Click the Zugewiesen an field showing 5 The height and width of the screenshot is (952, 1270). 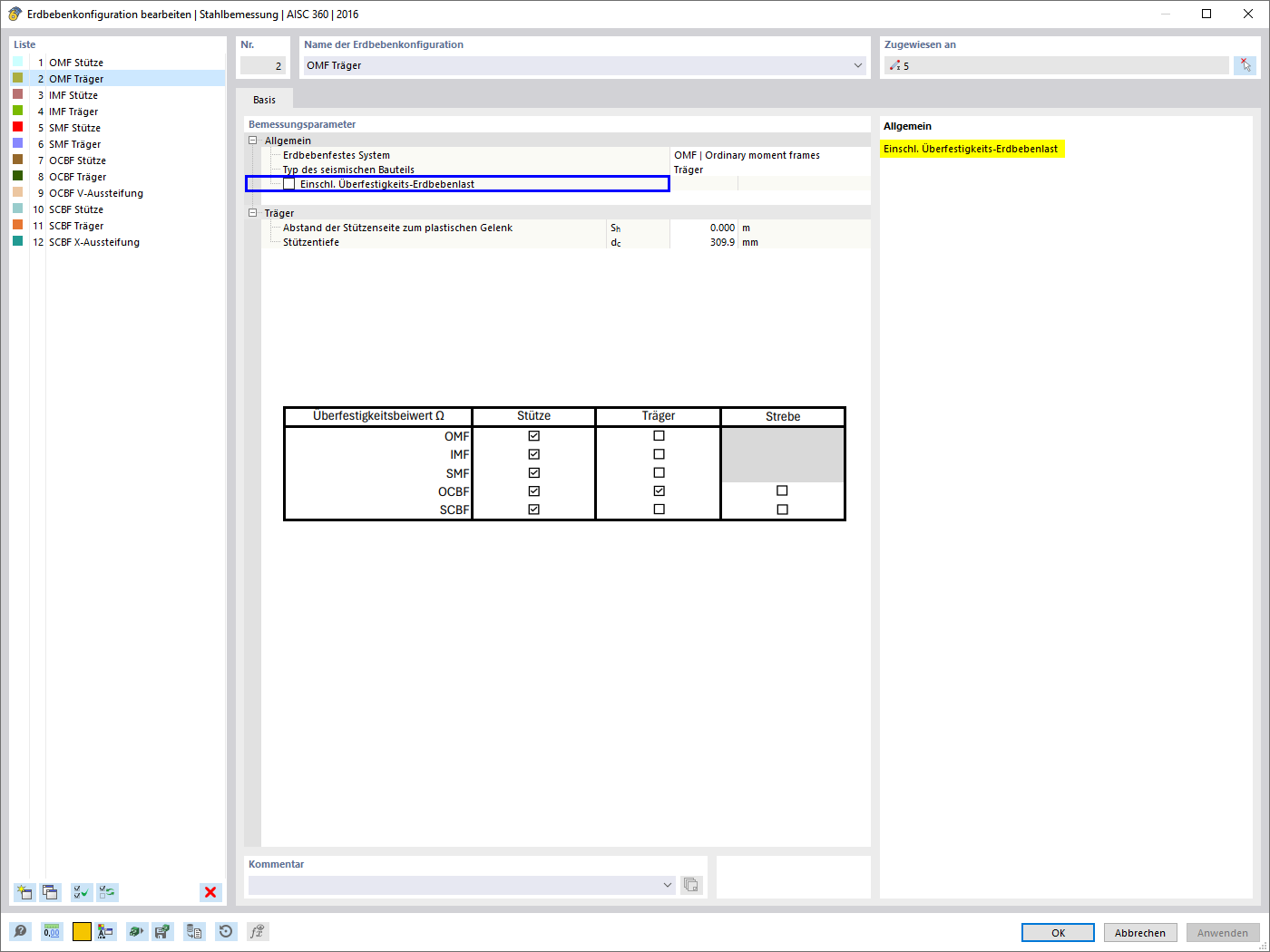[1057, 65]
